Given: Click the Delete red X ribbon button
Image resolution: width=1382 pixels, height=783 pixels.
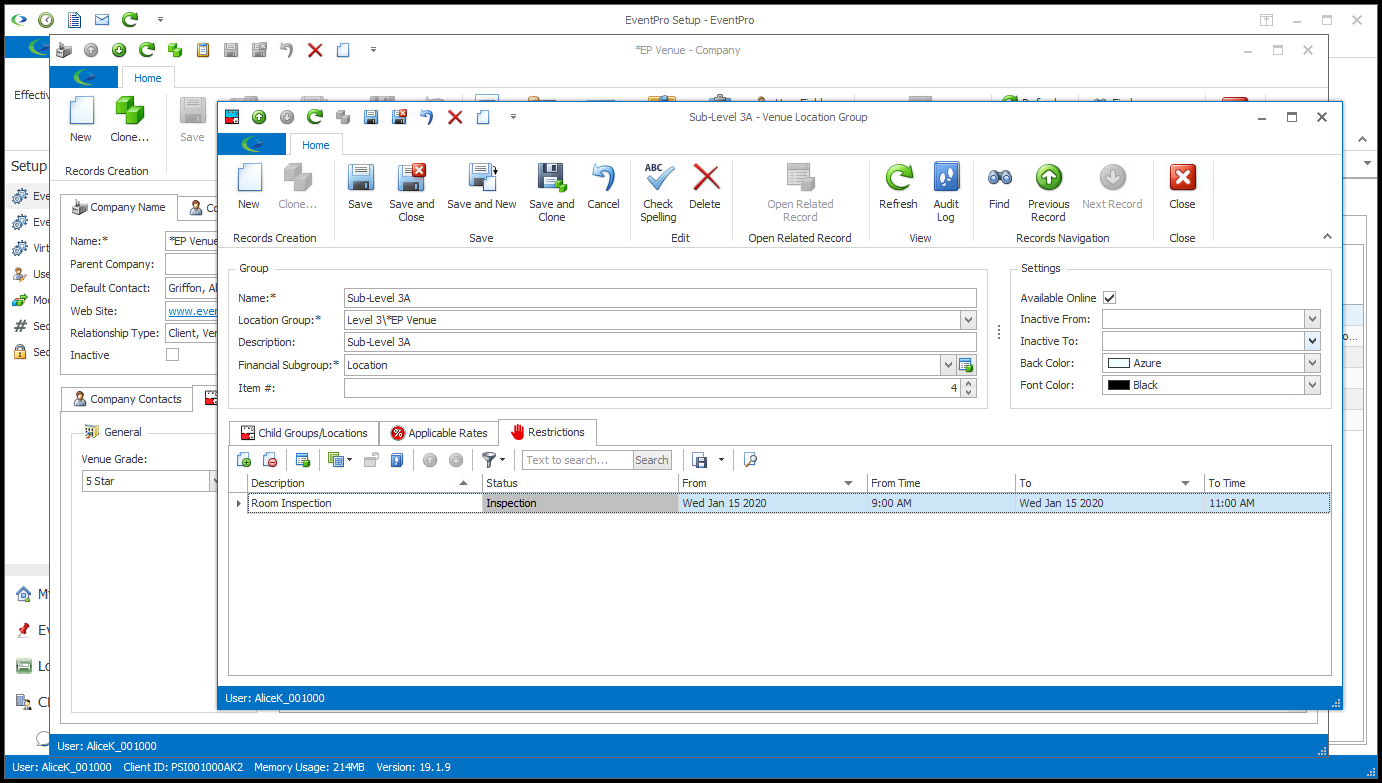Looking at the screenshot, I should coord(705,187).
